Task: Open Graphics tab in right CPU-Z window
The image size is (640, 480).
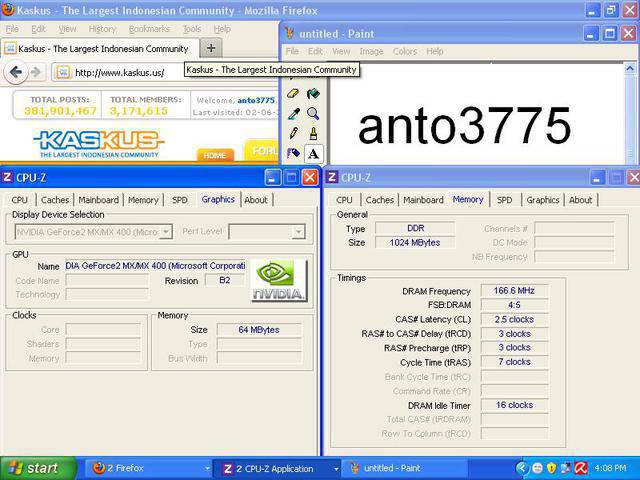Action: pos(542,200)
